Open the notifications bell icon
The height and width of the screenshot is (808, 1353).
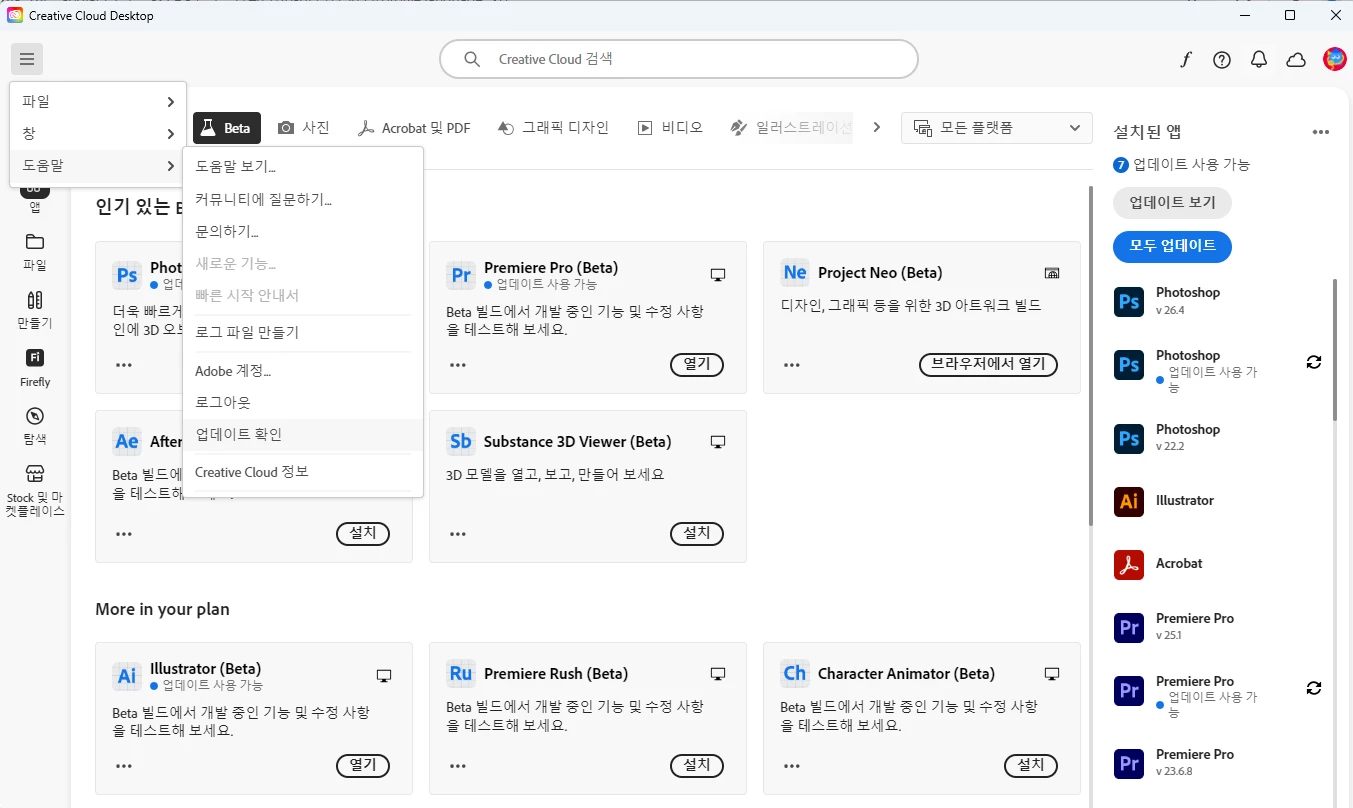point(1259,59)
